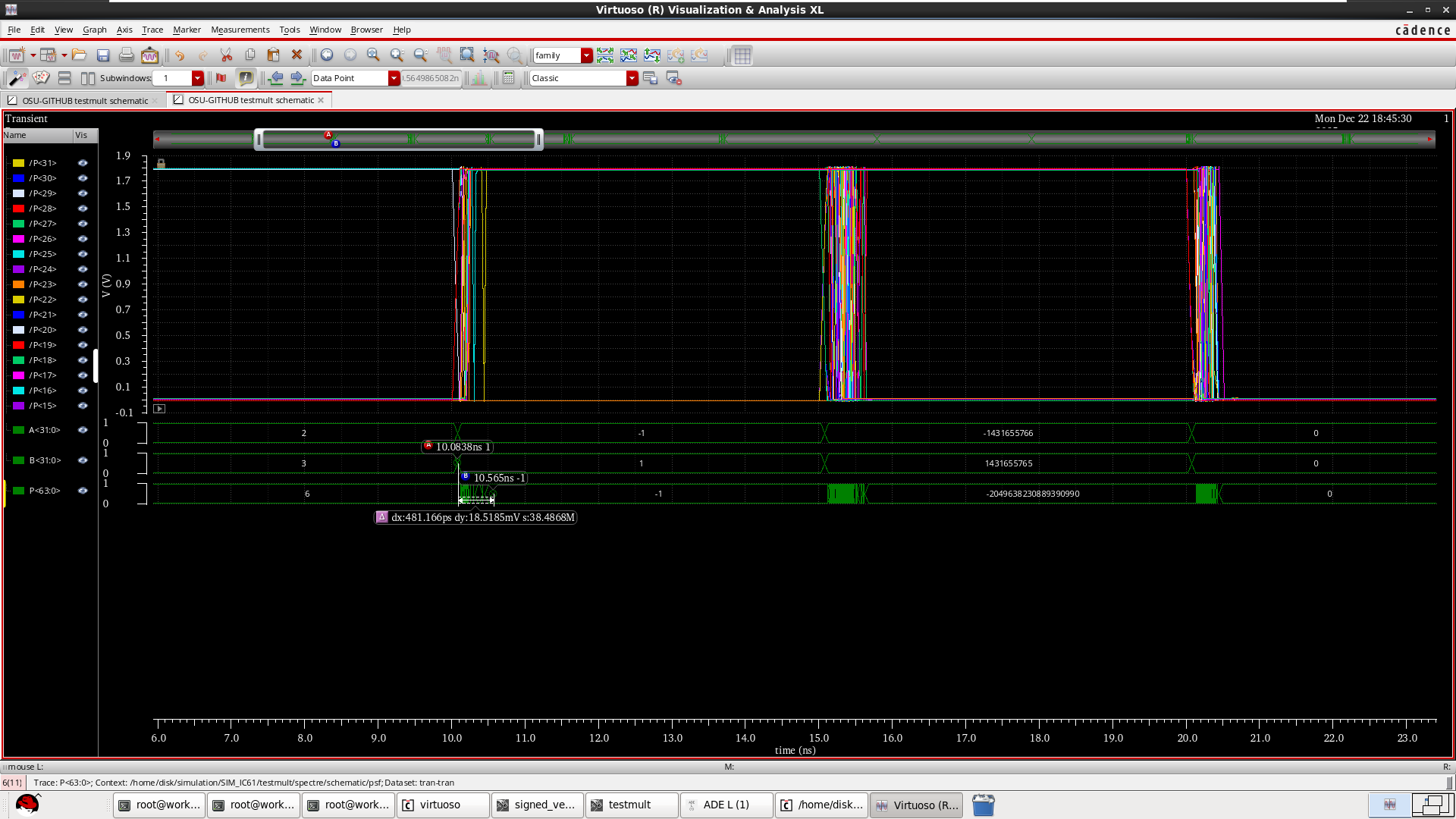Image resolution: width=1456 pixels, height=819 pixels.
Task: Open the histogram tool
Action: click(479, 77)
